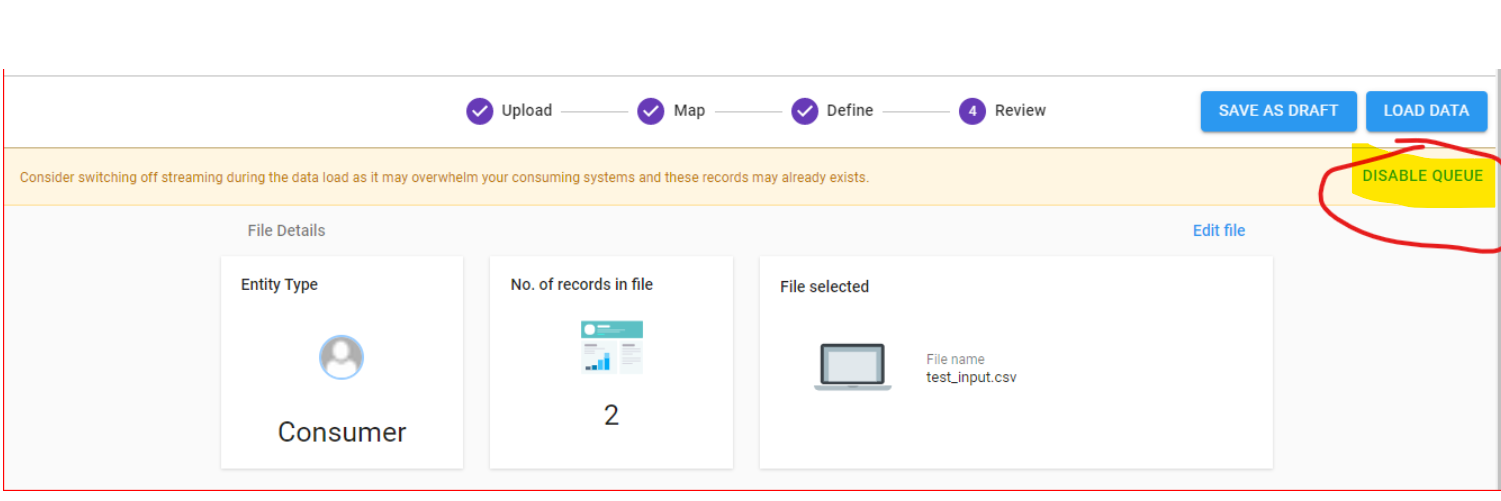Click the Save As Draft button
This screenshot has width=1501, height=501.
coord(1278,111)
